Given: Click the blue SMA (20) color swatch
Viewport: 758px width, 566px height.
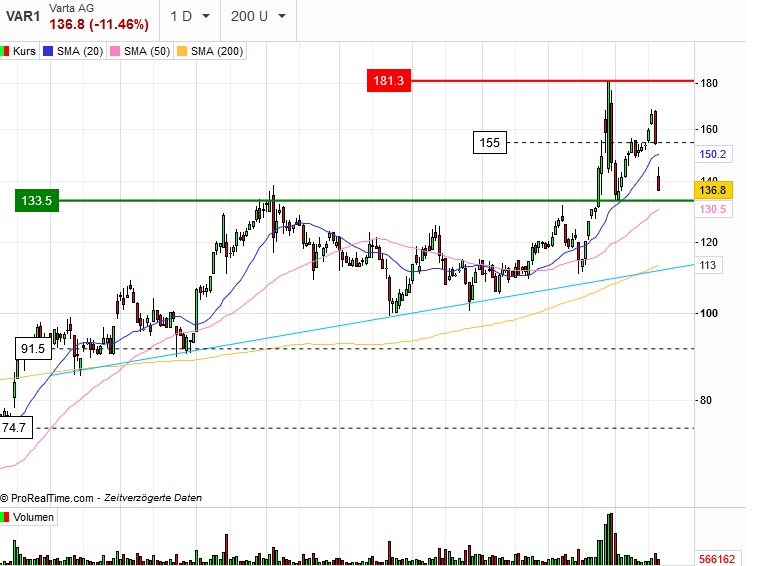Looking at the screenshot, I should click(x=47, y=51).
